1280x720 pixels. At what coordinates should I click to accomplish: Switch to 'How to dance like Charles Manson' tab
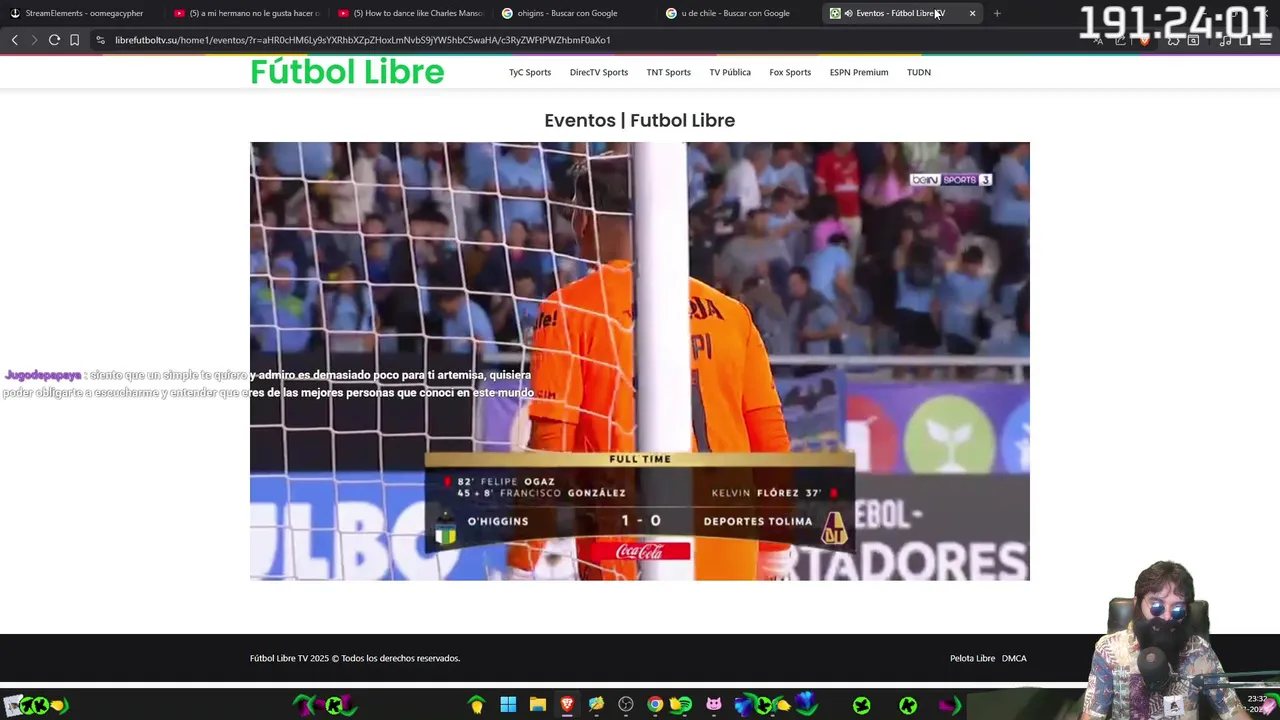[410, 13]
